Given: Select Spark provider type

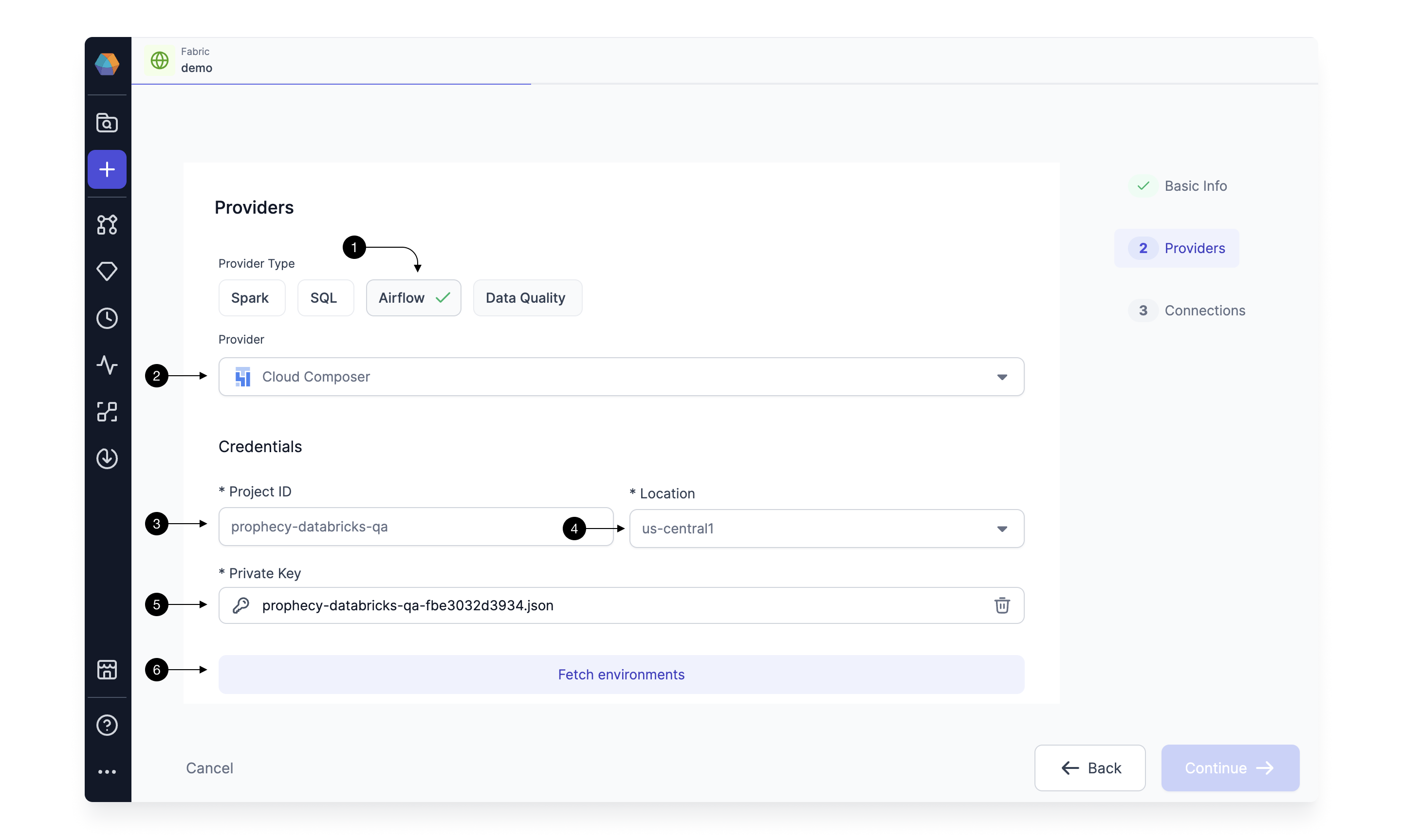Looking at the screenshot, I should point(251,298).
